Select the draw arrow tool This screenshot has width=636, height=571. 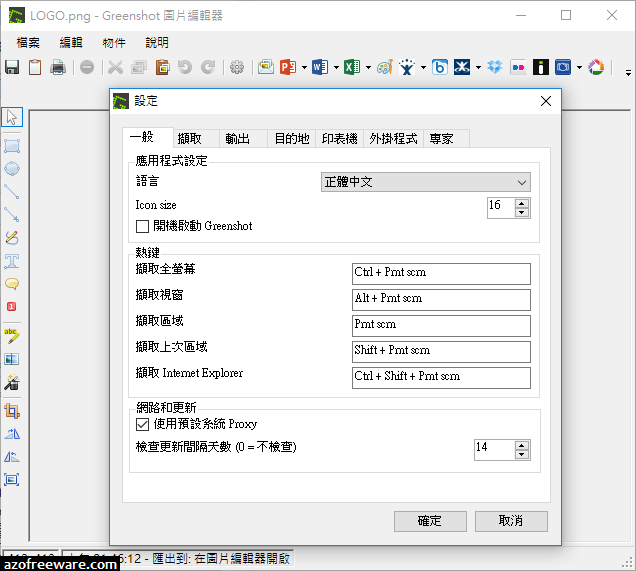(x=12, y=214)
